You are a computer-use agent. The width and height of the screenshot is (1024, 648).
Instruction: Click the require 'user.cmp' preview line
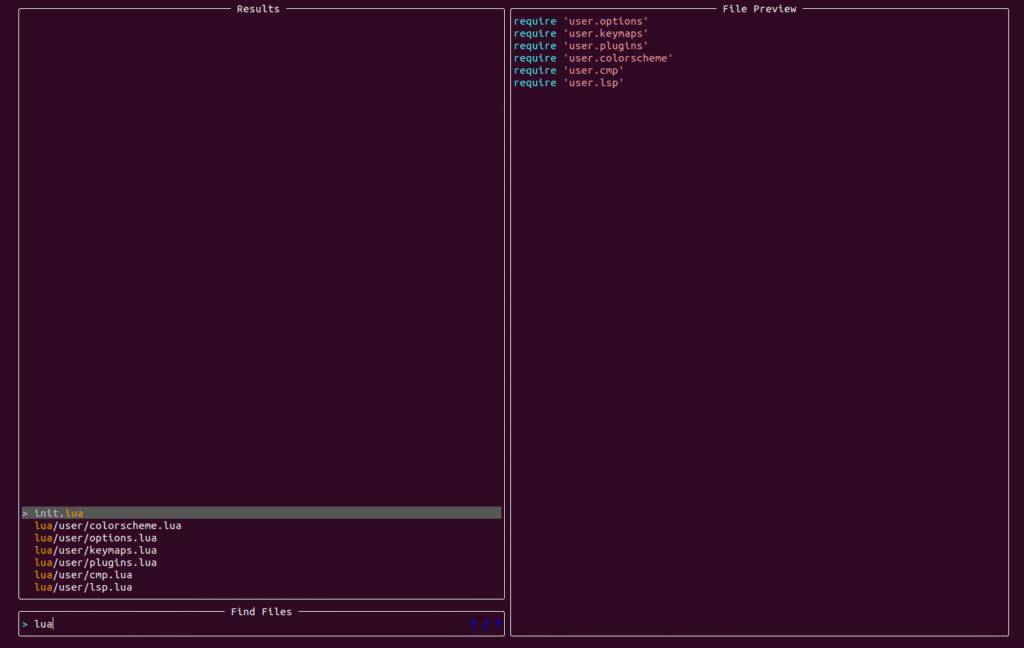569,70
